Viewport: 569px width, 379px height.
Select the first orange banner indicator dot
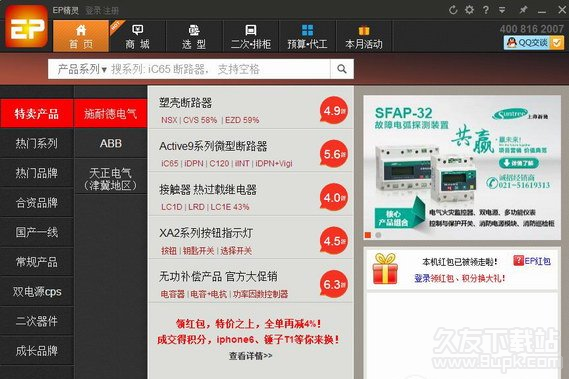pos(368,235)
